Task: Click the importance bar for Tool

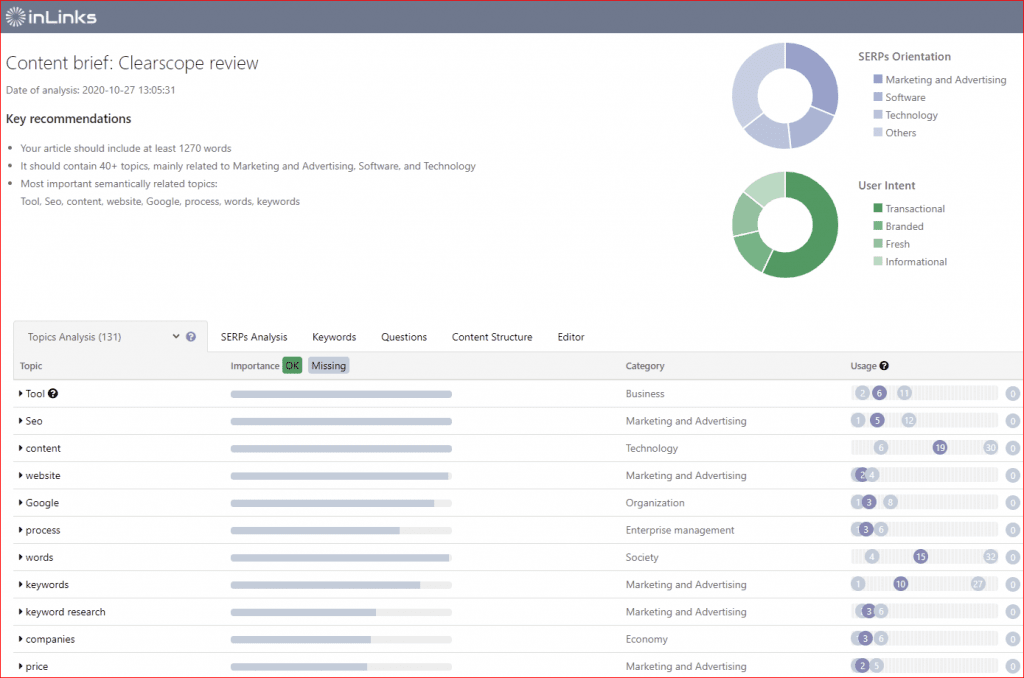Action: pyautogui.click(x=341, y=394)
